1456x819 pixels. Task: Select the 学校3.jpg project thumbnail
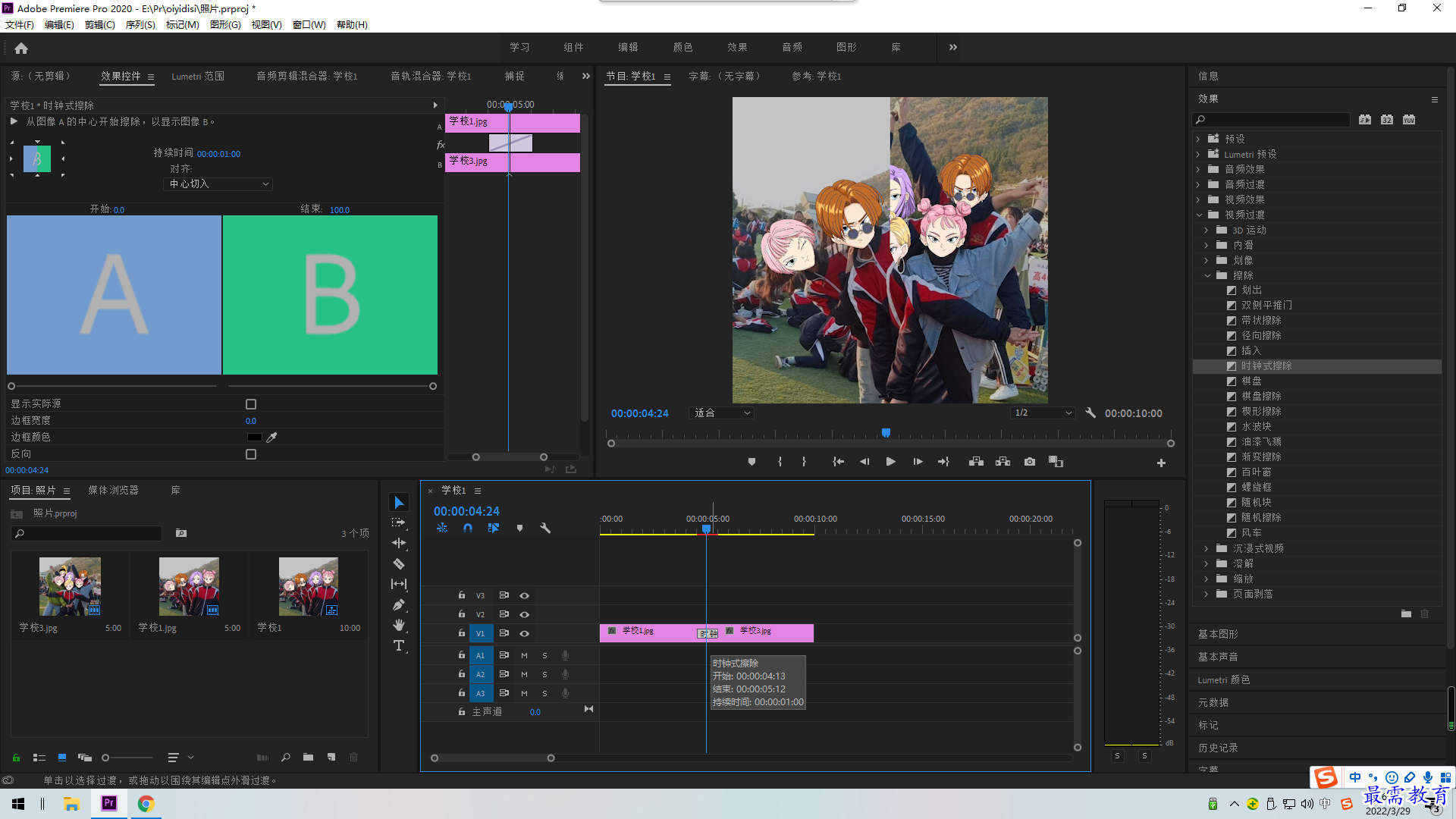pos(70,586)
